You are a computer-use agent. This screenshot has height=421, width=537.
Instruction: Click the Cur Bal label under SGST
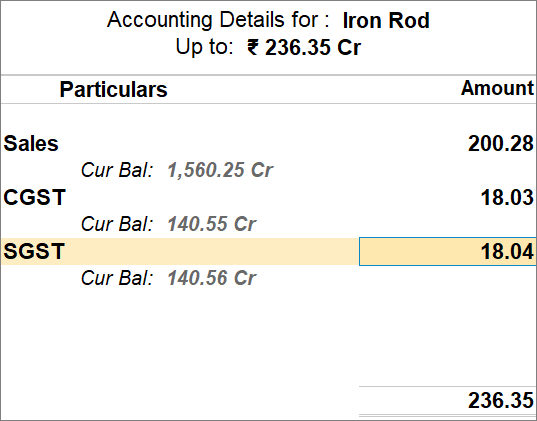coord(117,278)
